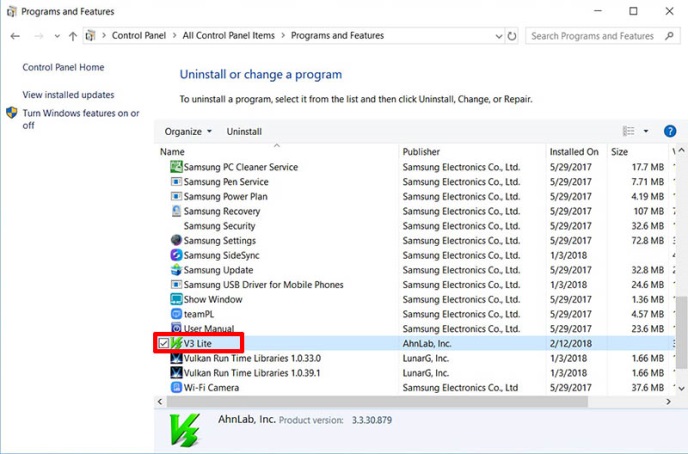Screen dimensions: 688x454
Task: Click the AhnLab, Inc. publisher cell
Action: [x=426, y=343]
